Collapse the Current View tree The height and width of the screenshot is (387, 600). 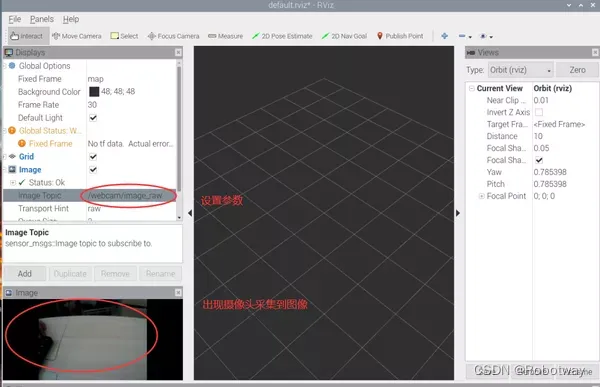(472, 88)
